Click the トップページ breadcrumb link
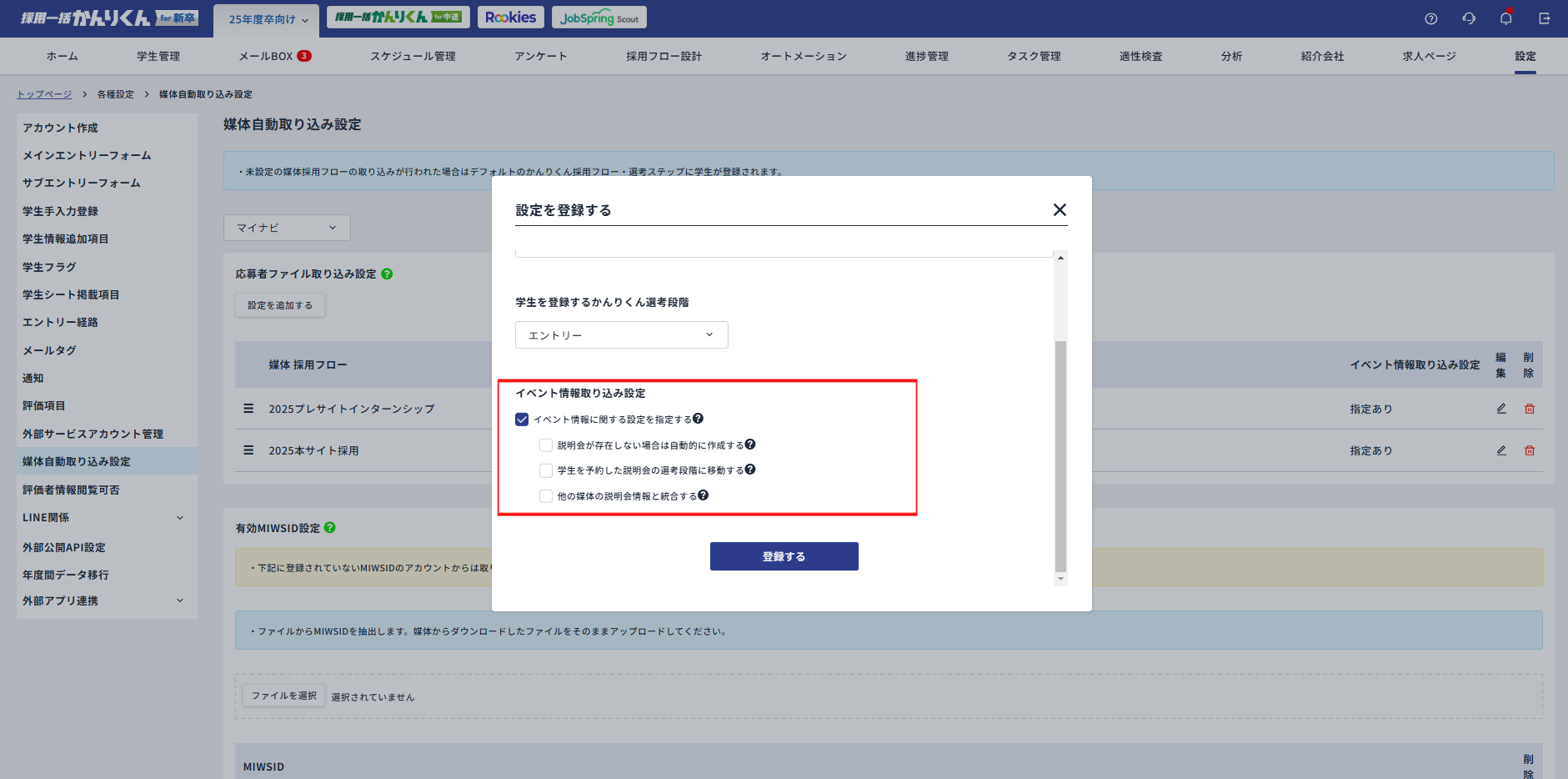This screenshot has width=1568, height=779. click(x=44, y=94)
